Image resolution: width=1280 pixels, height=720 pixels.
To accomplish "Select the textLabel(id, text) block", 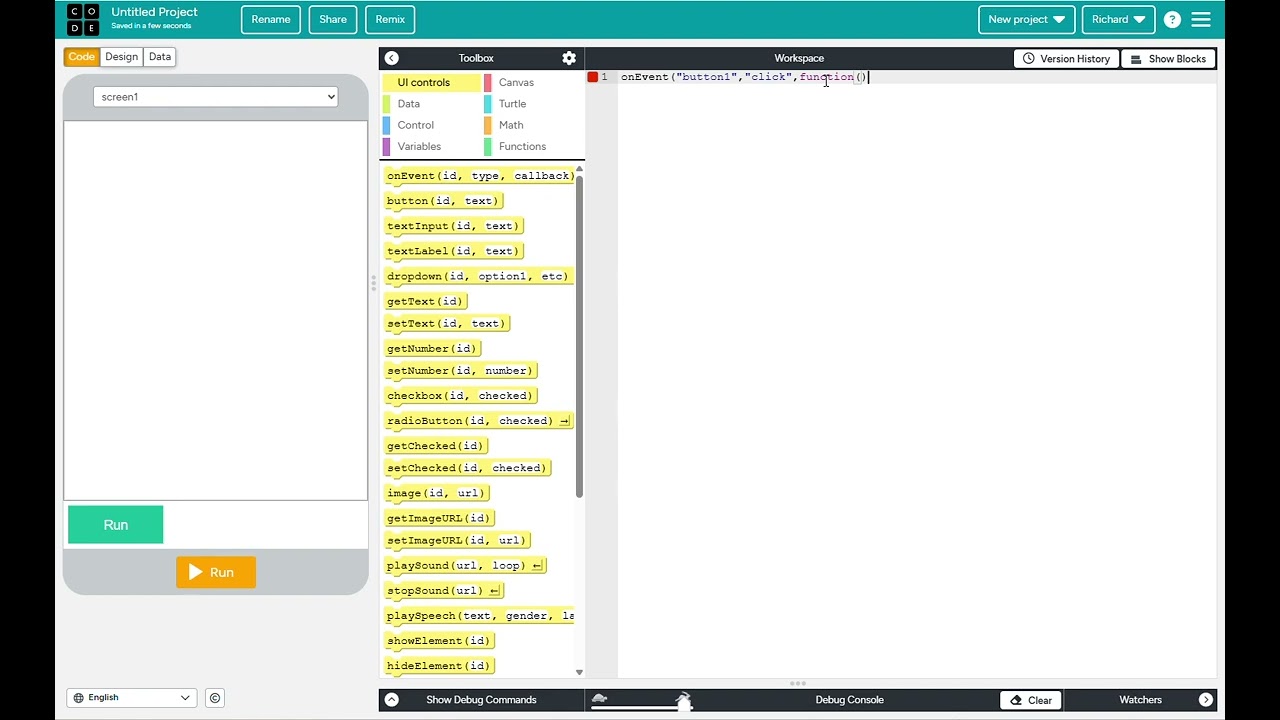I will [x=453, y=251].
